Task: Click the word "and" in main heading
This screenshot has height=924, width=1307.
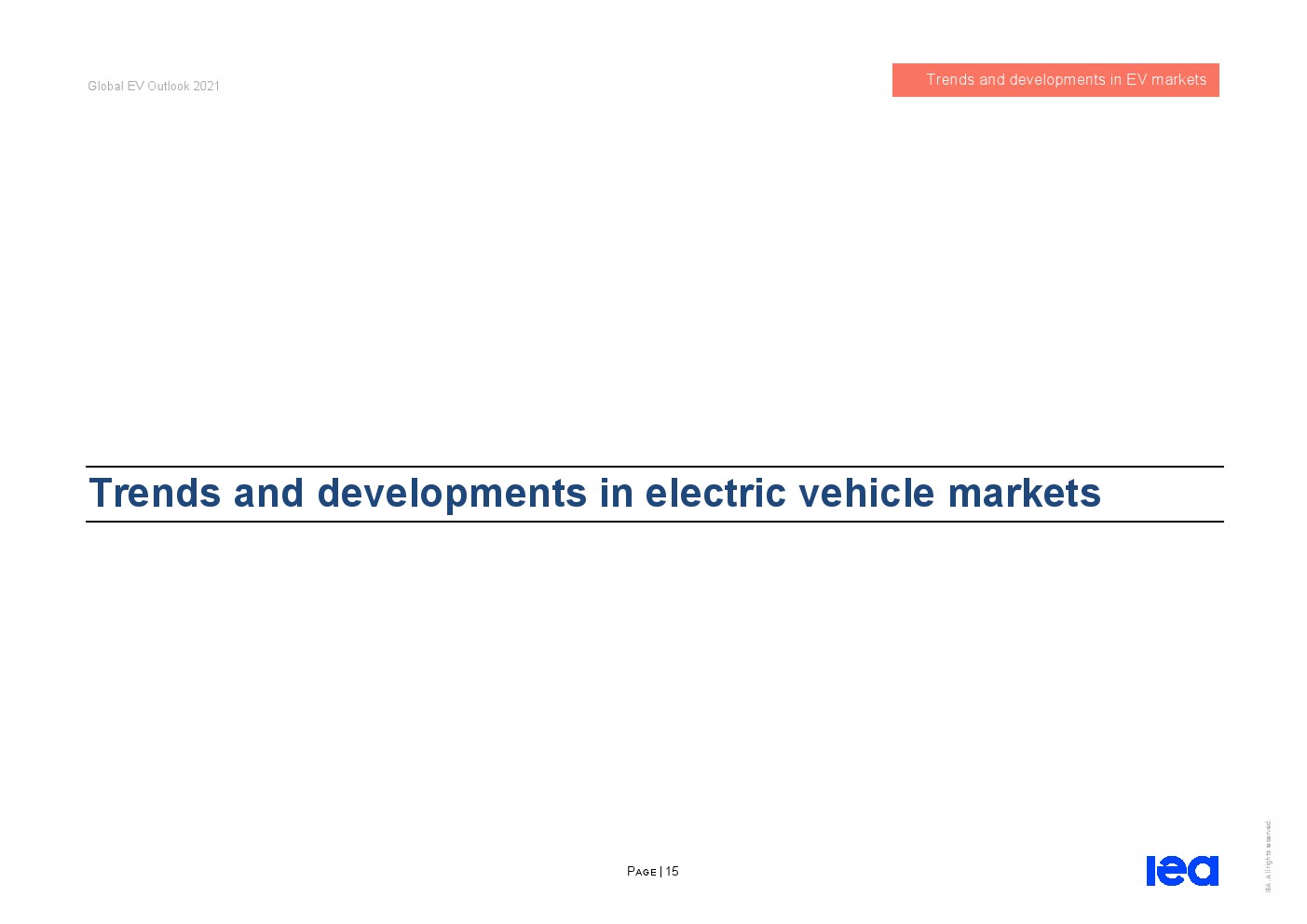Action: pyautogui.click(x=268, y=494)
